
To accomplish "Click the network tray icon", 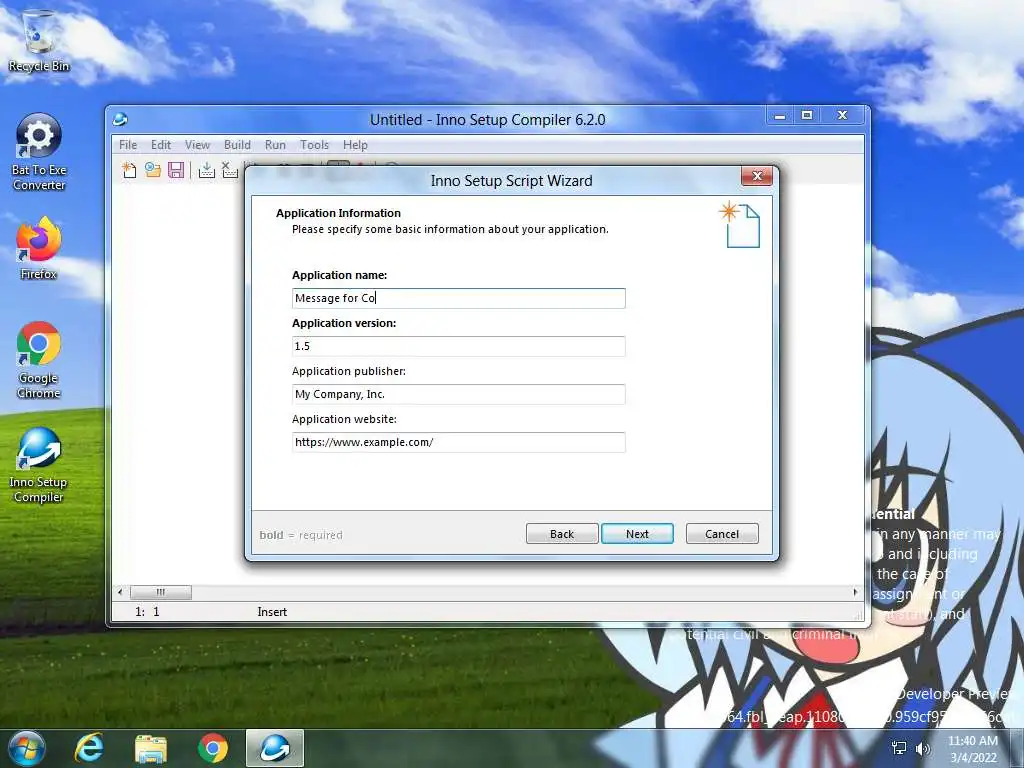I will pyautogui.click(x=899, y=748).
